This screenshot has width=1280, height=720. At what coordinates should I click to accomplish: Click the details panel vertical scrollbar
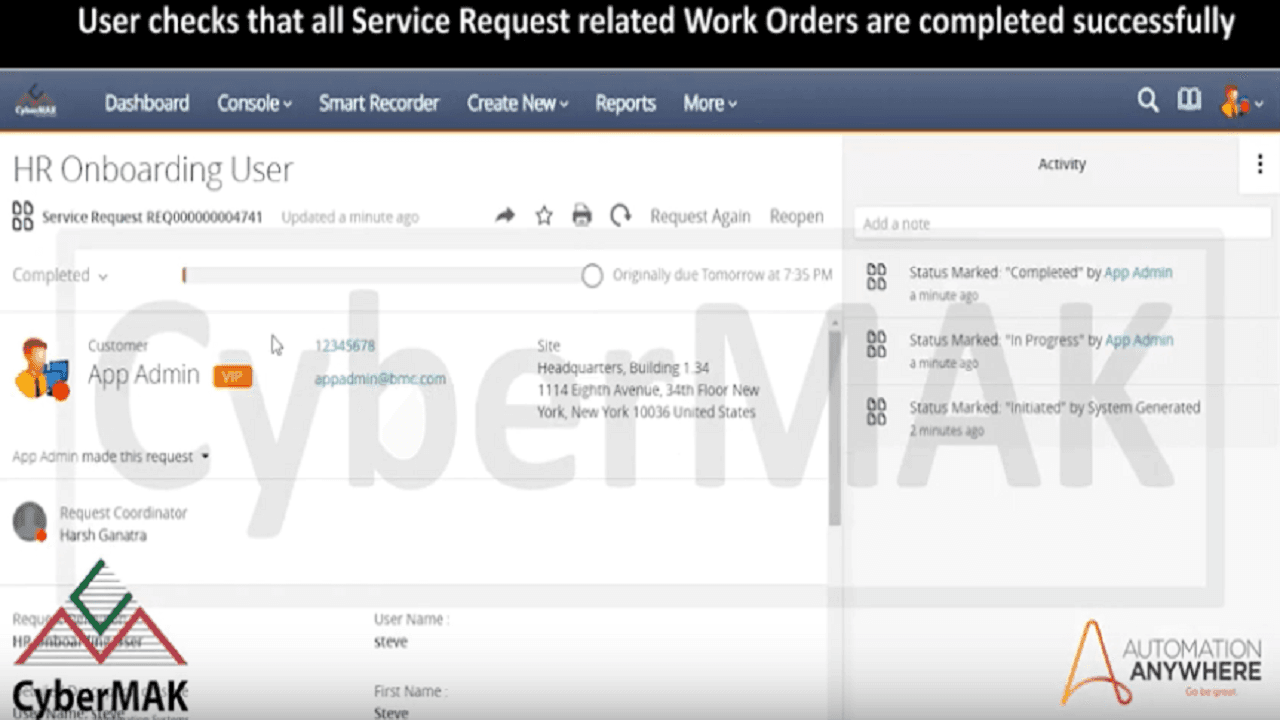(835, 427)
